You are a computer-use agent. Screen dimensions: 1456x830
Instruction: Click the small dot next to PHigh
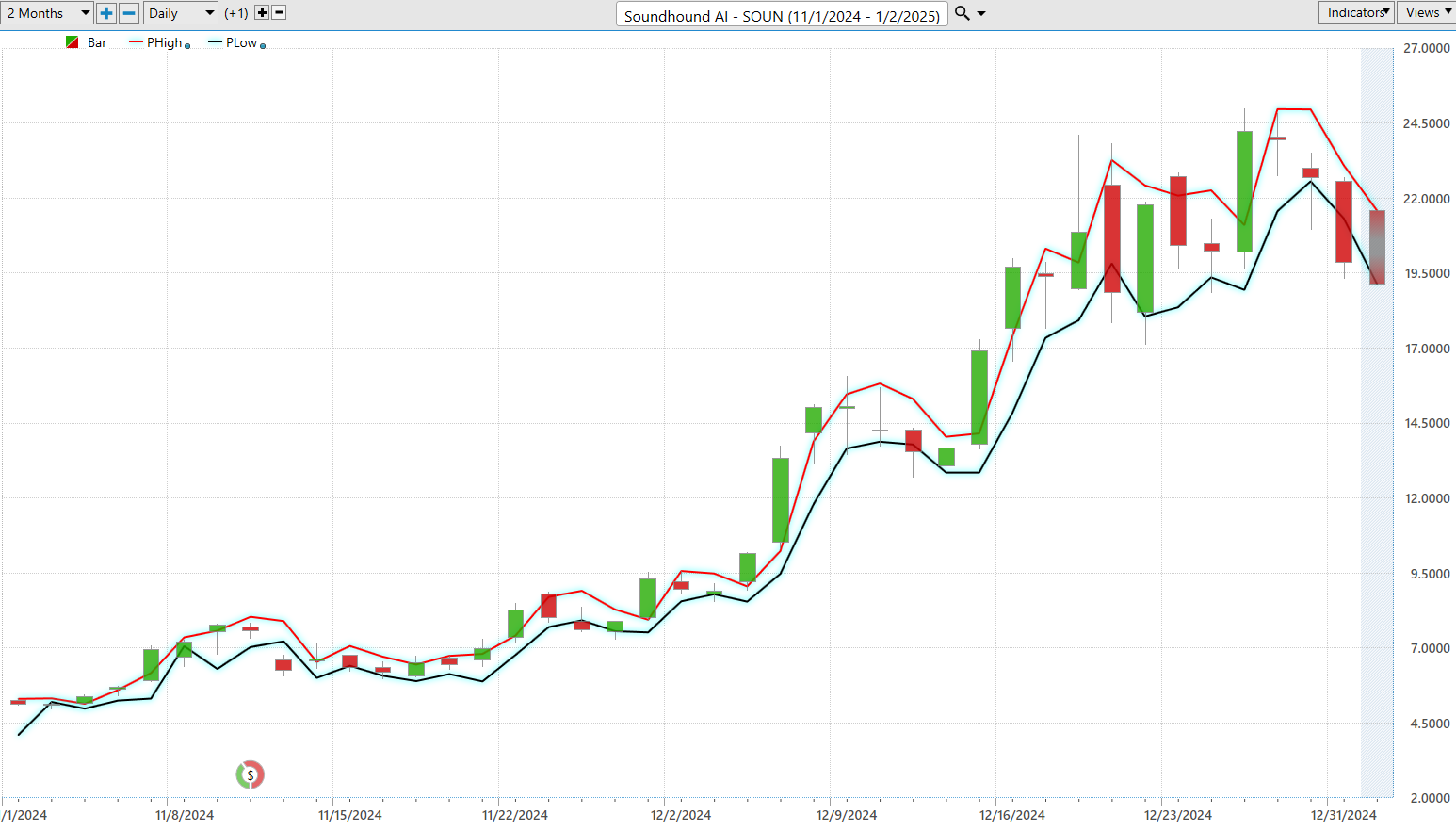click(x=187, y=46)
